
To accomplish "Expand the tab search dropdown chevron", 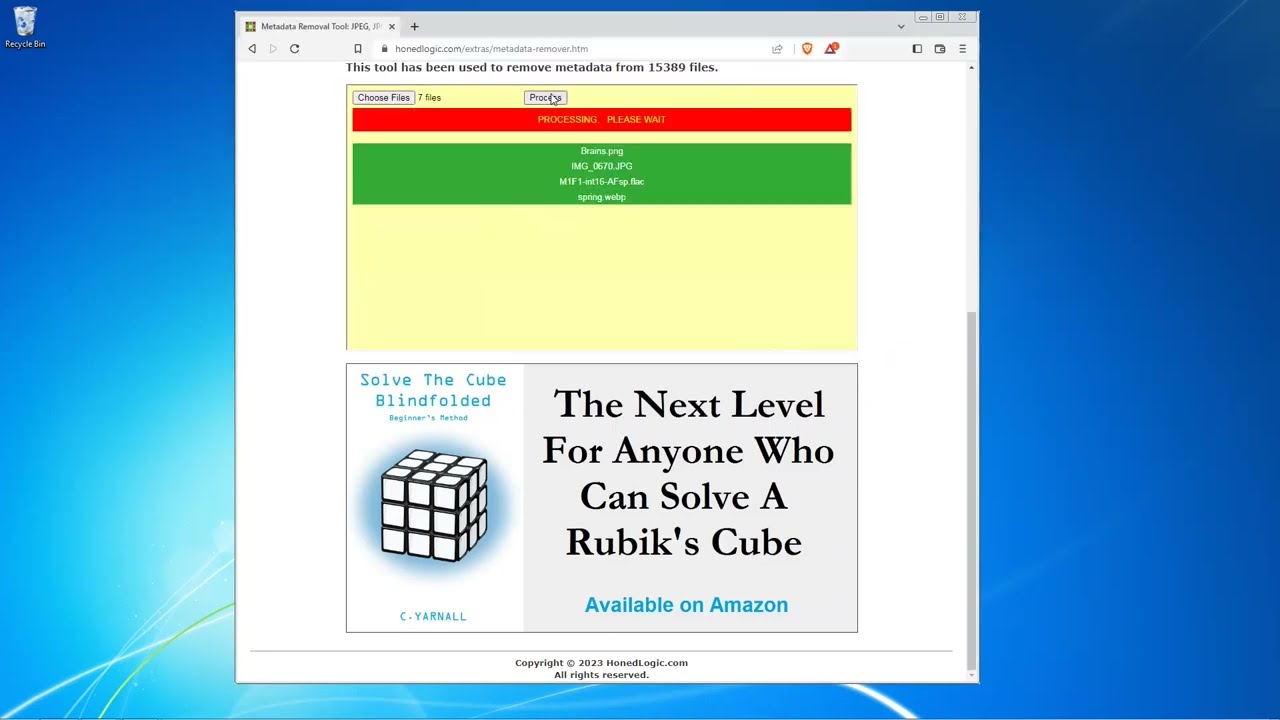I will point(901,27).
